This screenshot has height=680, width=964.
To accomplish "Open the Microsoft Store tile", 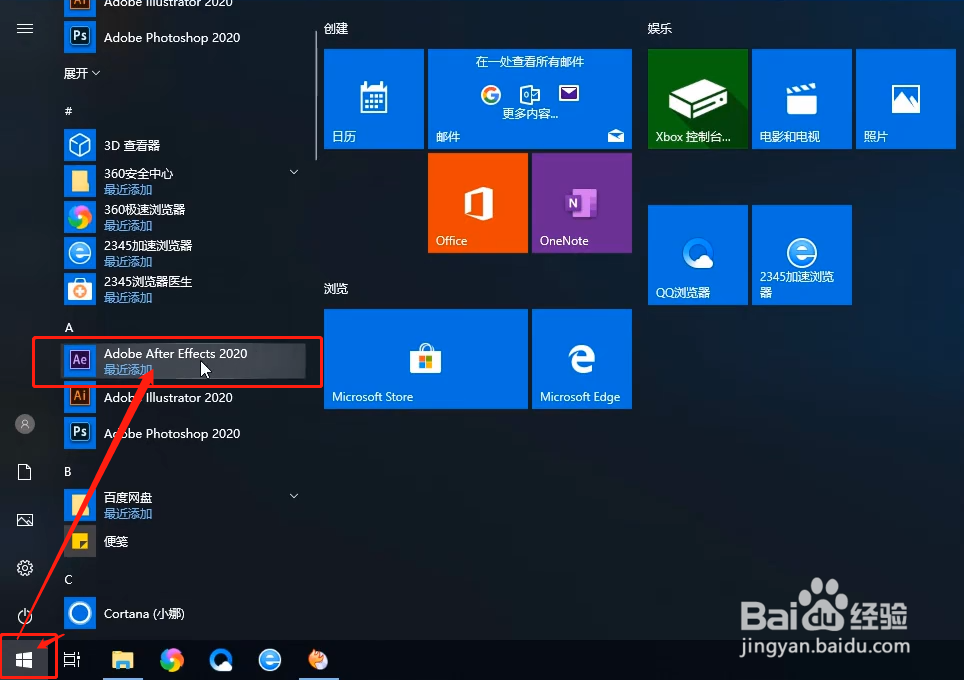I will pyautogui.click(x=425, y=359).
